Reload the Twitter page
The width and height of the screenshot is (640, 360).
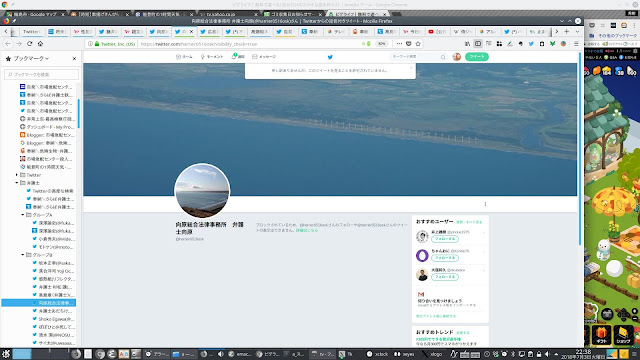click(x=29, y=44)
